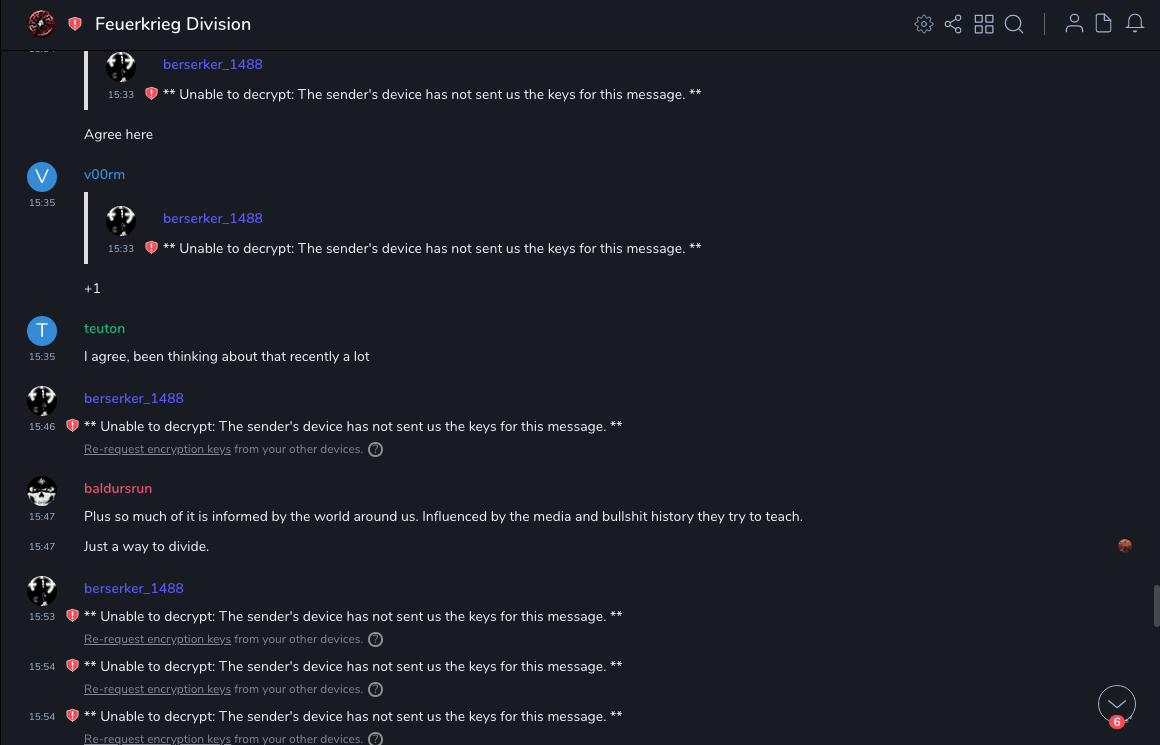1160x745 pixels.
Task: Click the baldursrun username
Action: pos(118,488)
